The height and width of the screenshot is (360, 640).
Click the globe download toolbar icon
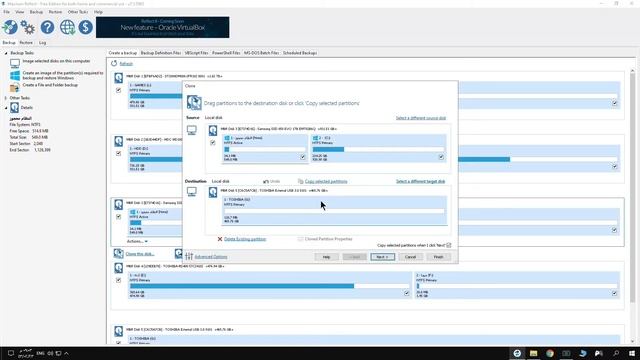pyautogui.click(x=67, y=27)
